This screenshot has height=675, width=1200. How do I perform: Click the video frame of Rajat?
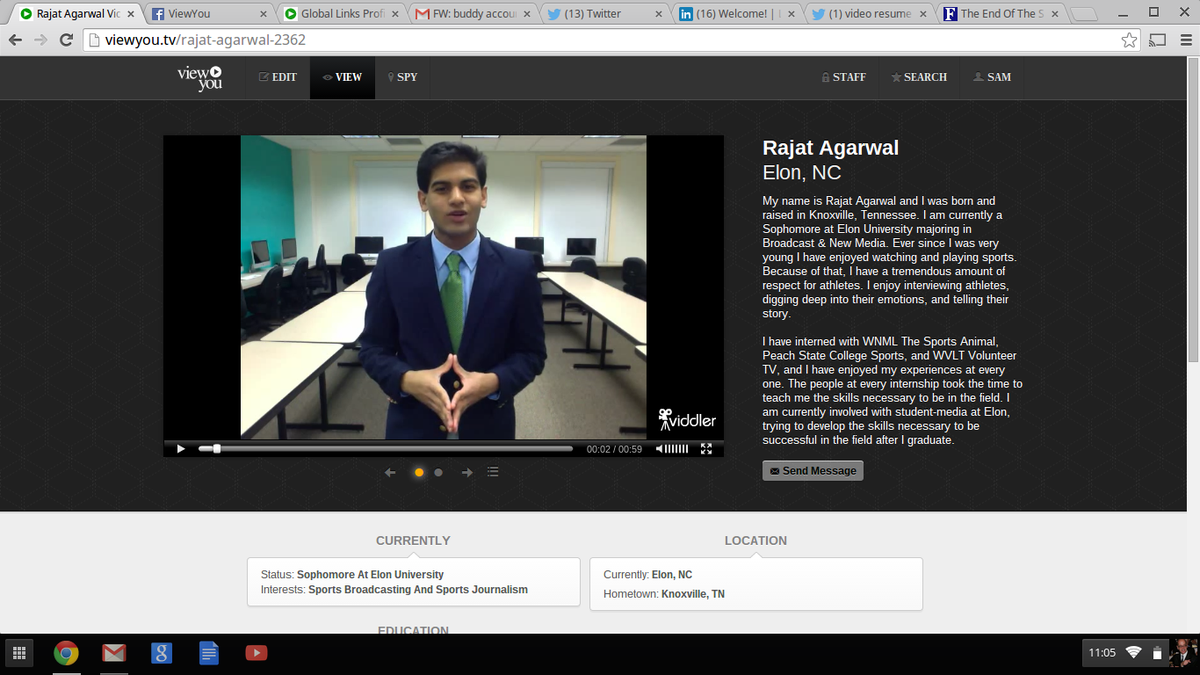pyautogui.click(x=443, y=287)
